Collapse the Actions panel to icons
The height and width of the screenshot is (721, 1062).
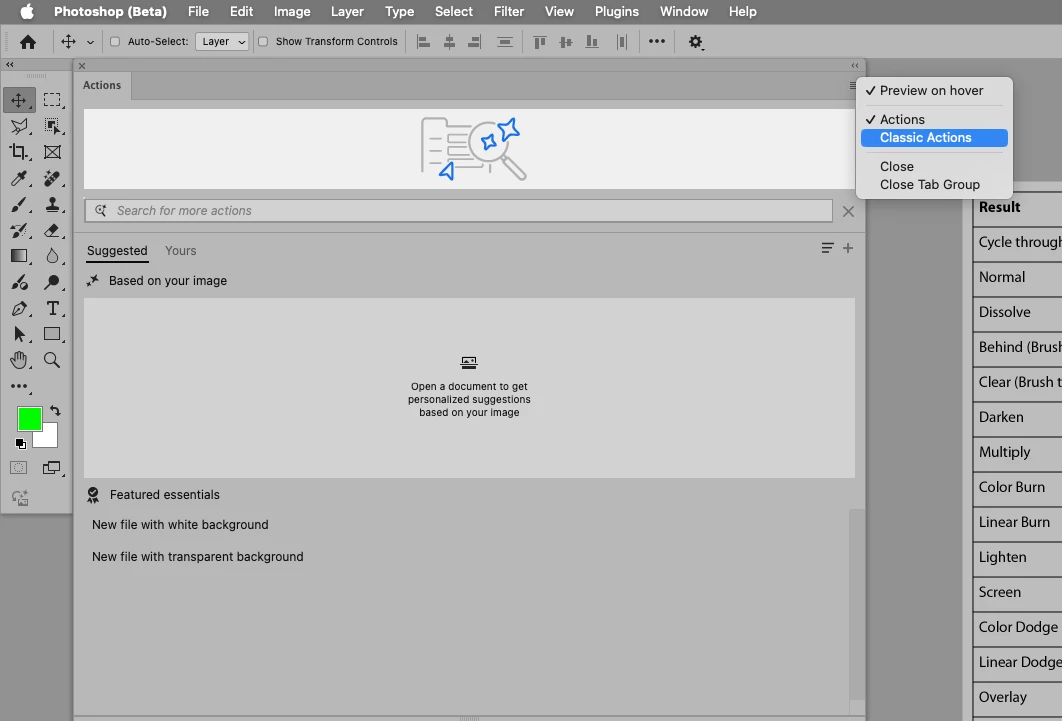855,66
